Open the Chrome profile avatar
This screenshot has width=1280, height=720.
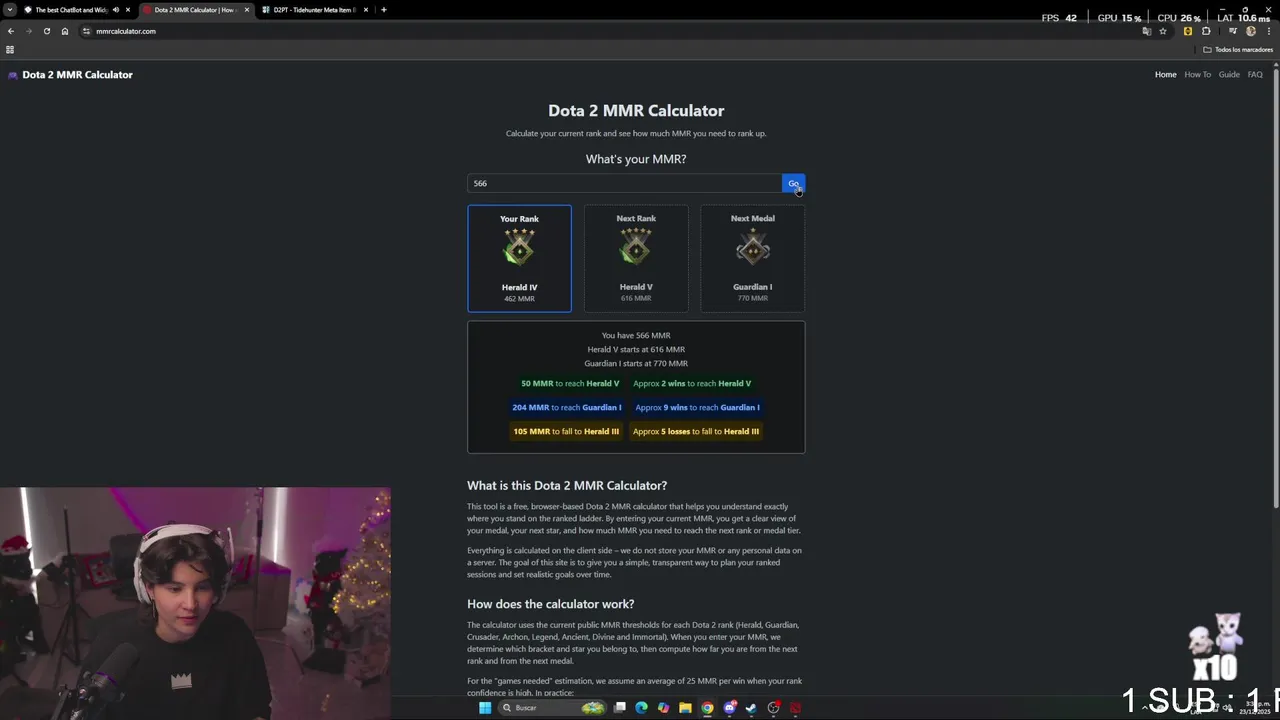[1250, 31]
